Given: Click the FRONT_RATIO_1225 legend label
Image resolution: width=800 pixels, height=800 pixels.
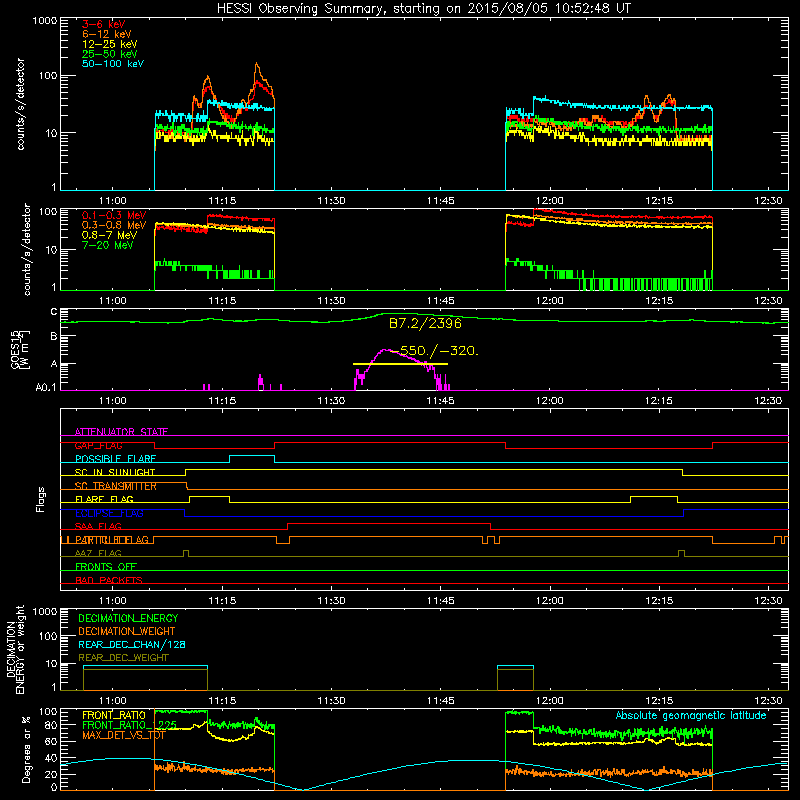Looking at the screenshot, I should [x=130, y=725].
